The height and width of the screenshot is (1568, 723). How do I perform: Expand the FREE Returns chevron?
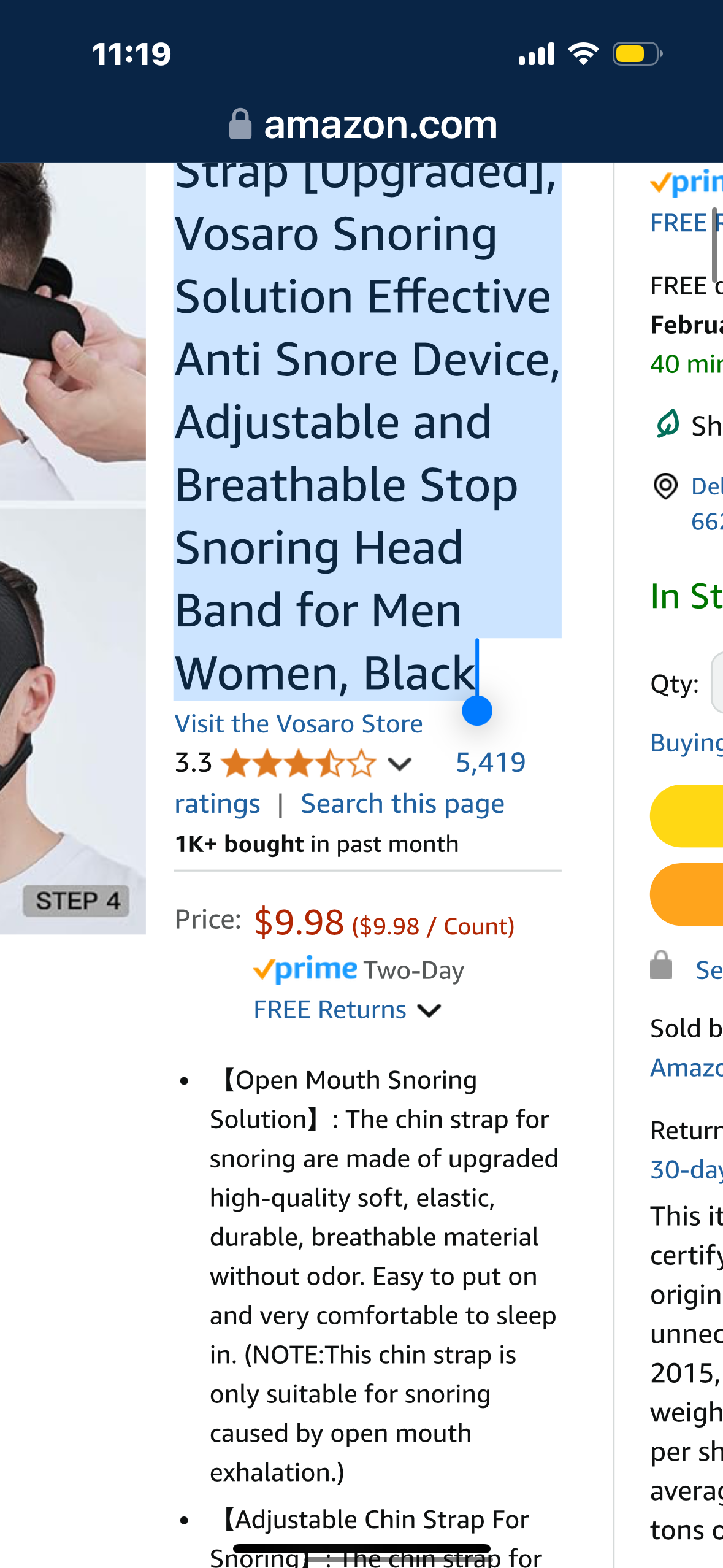[x=429, y=1010]
